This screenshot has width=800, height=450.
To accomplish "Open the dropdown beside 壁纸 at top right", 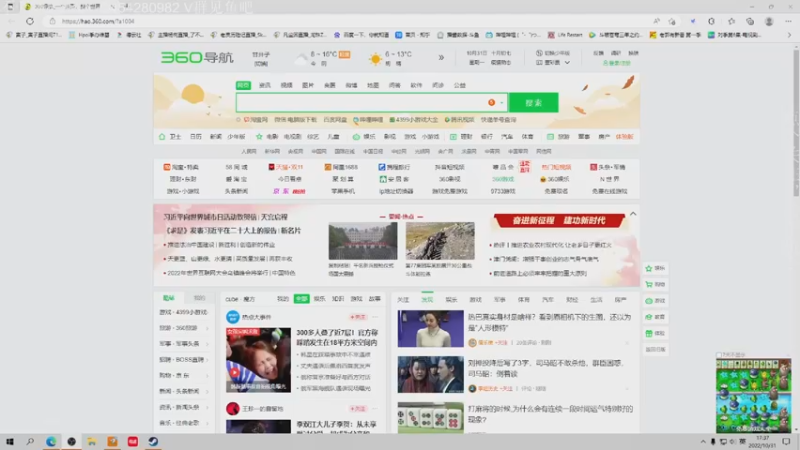I will 567,63.
